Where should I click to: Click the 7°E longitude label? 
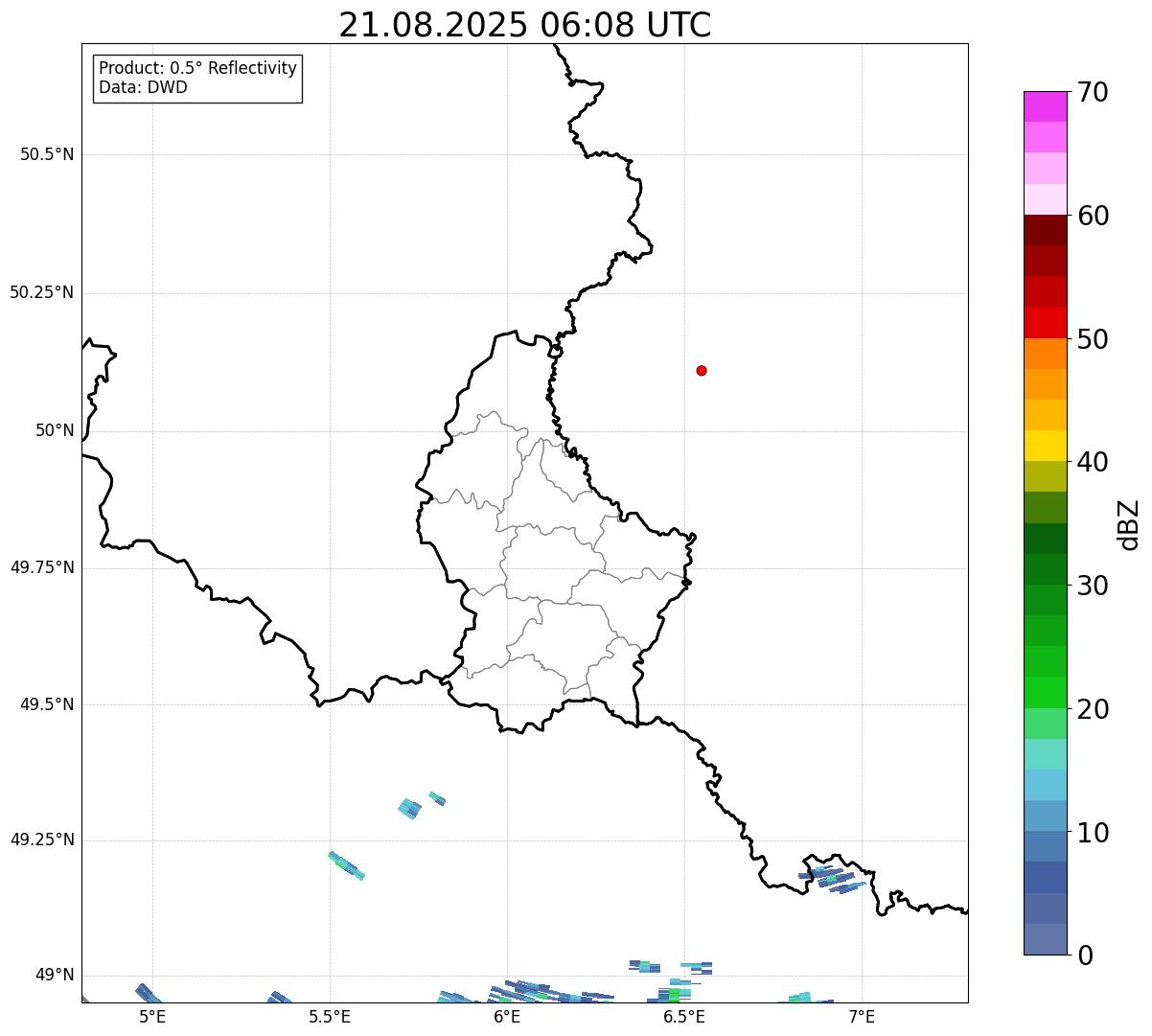(862, 1016)
